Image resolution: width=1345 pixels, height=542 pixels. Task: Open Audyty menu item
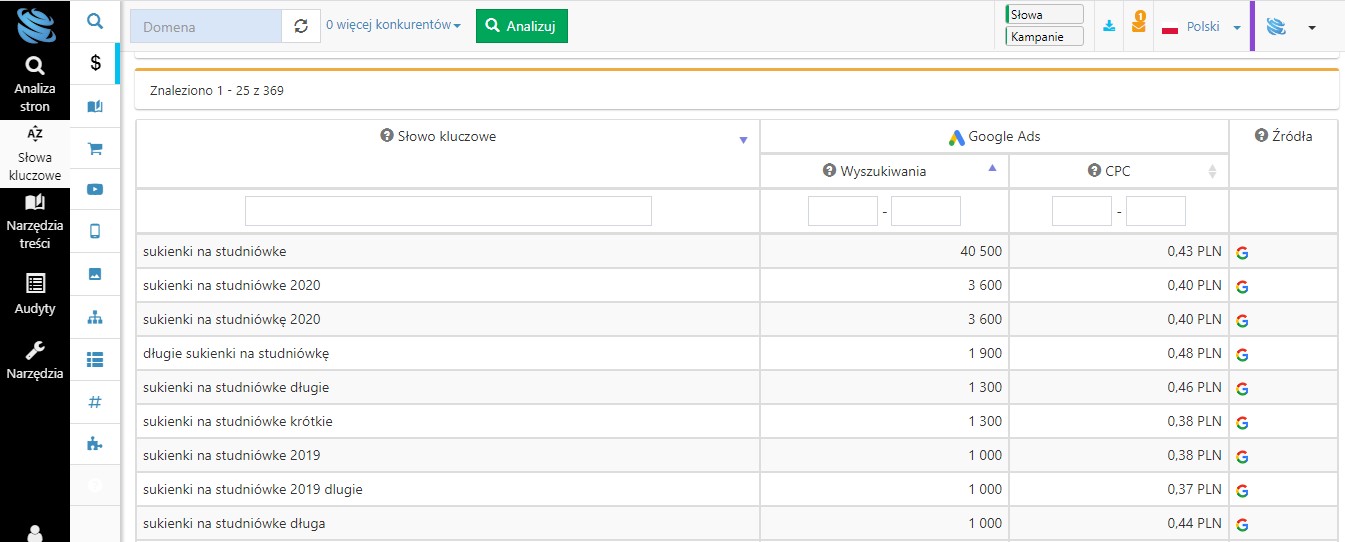point(35,294)
